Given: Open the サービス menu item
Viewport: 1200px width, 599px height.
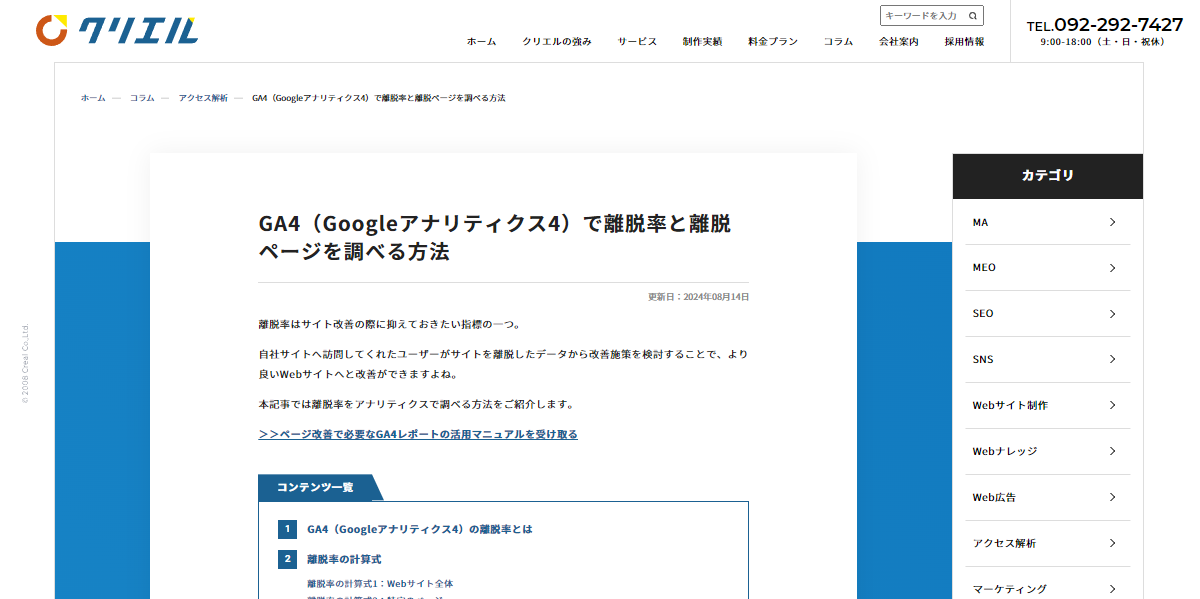Looking at the screenshot, I should [x=637, y=42].
